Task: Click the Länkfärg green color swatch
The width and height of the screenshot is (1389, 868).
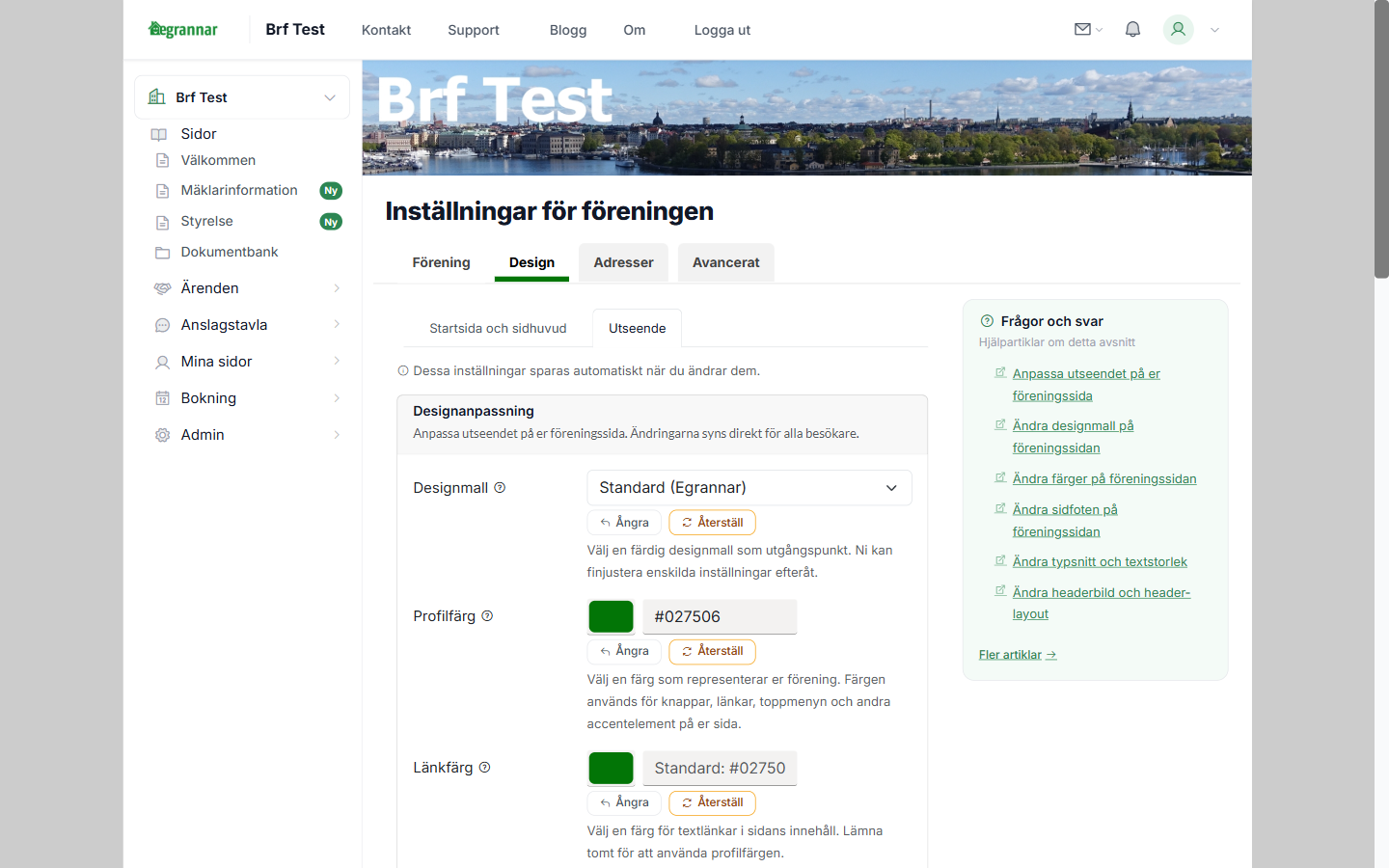Action: 611,769
